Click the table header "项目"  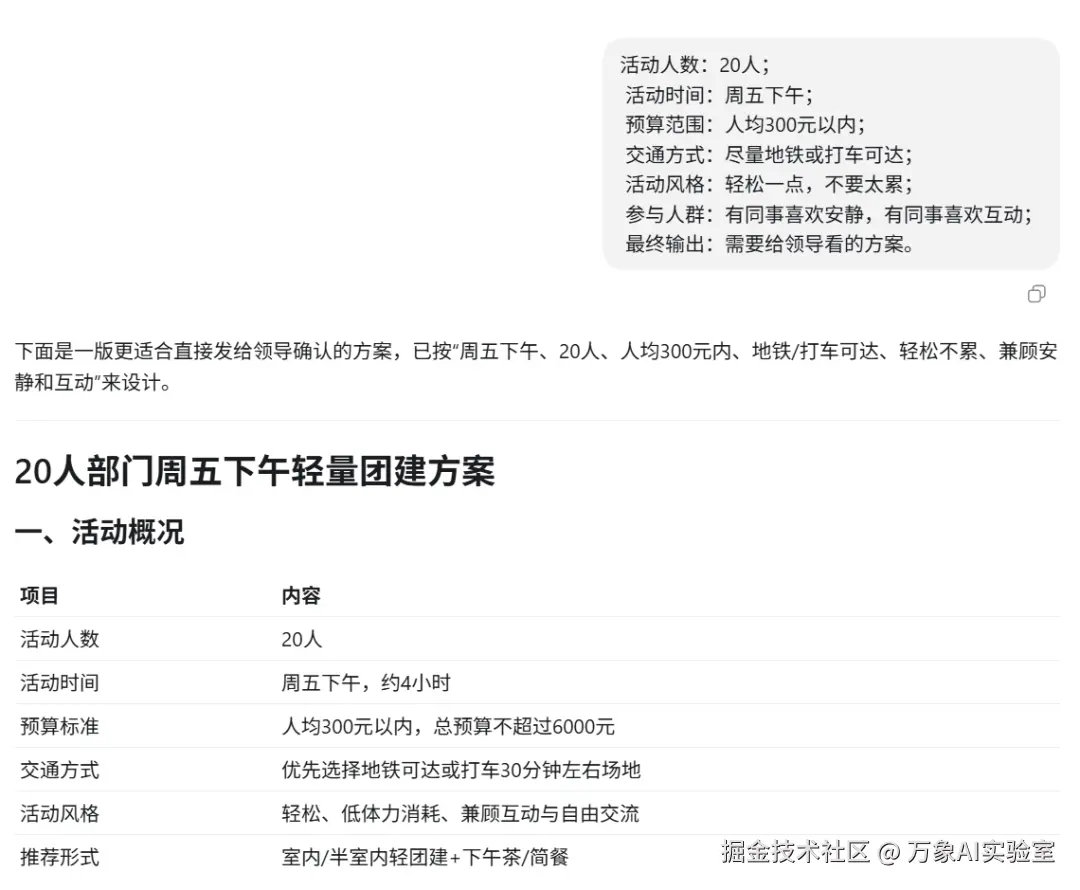(39, 595)
